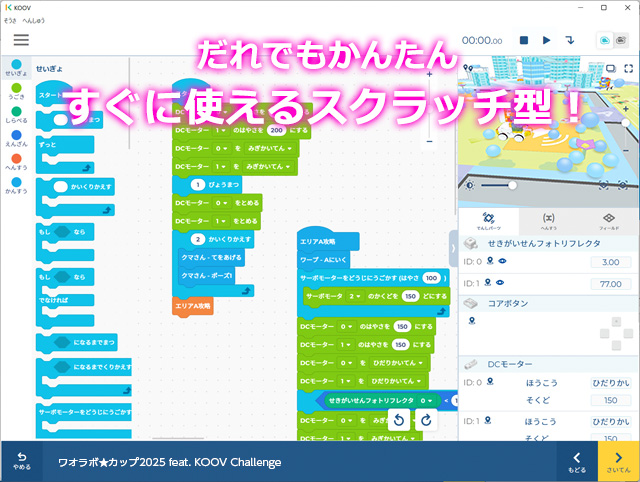
Task: Run the step-through execution arrow
Action: 570,40
